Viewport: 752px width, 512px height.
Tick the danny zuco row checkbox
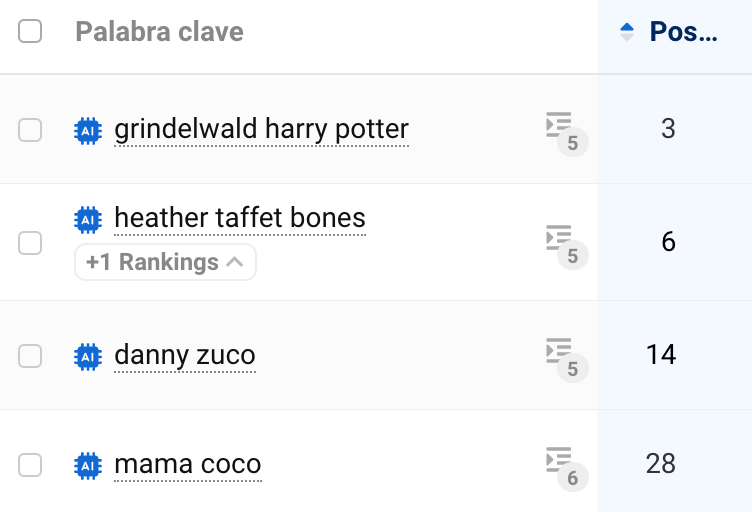30,355
